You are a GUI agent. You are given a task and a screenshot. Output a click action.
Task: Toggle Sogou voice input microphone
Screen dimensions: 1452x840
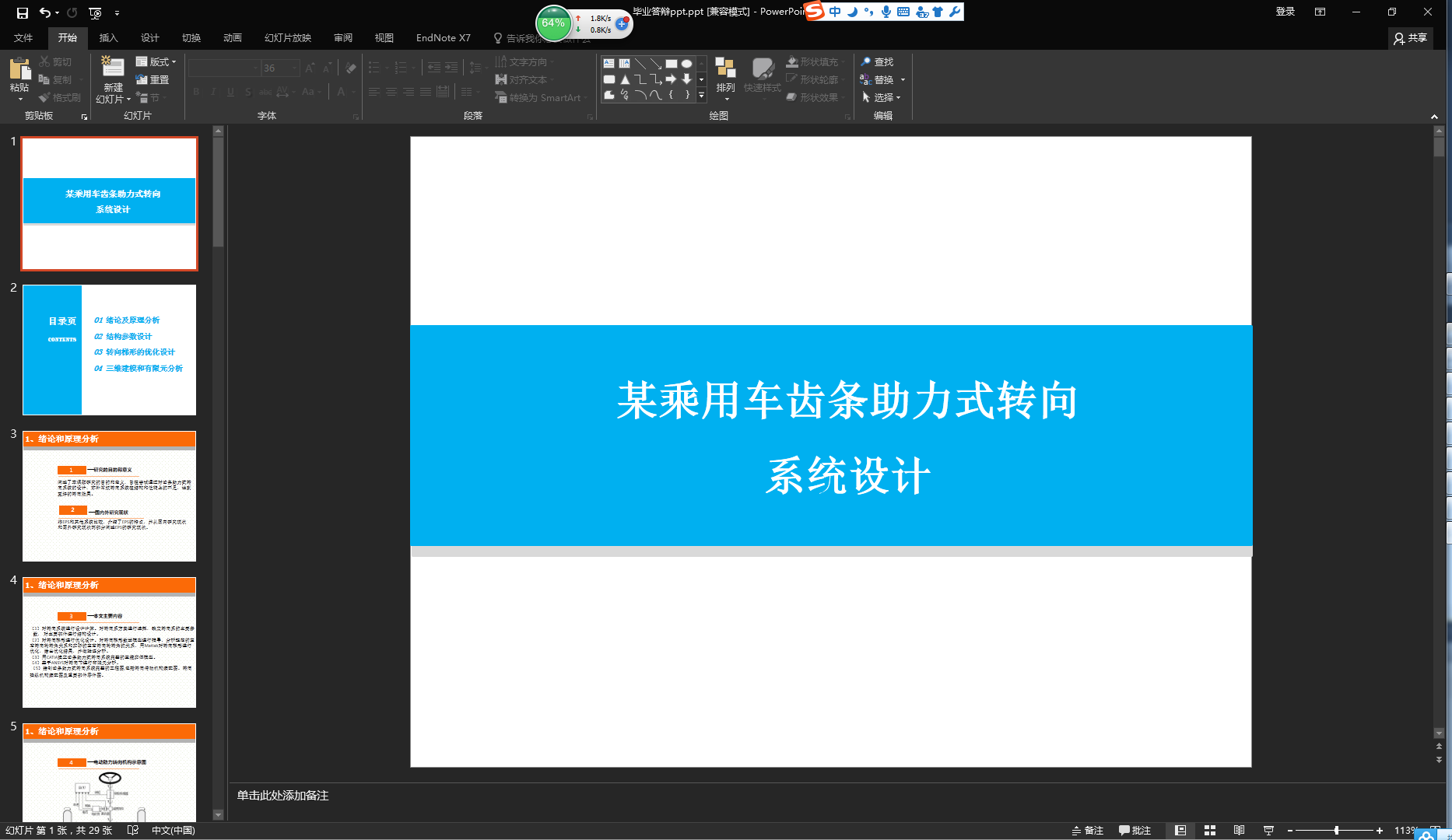(886, 12)
